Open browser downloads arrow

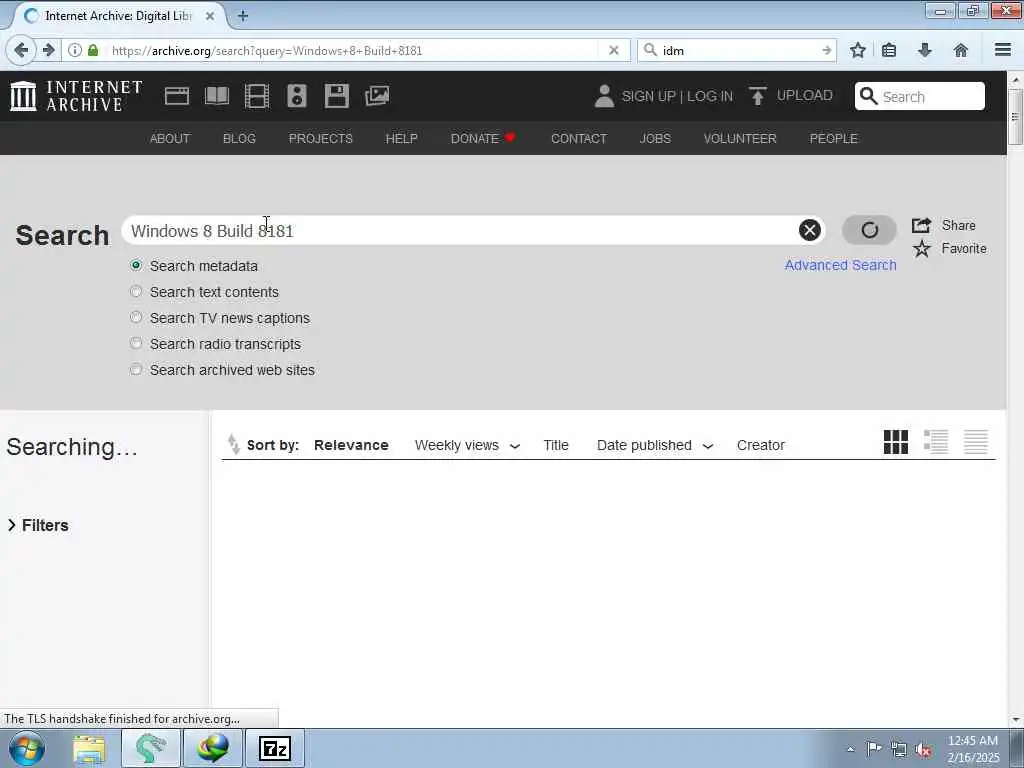925,50
